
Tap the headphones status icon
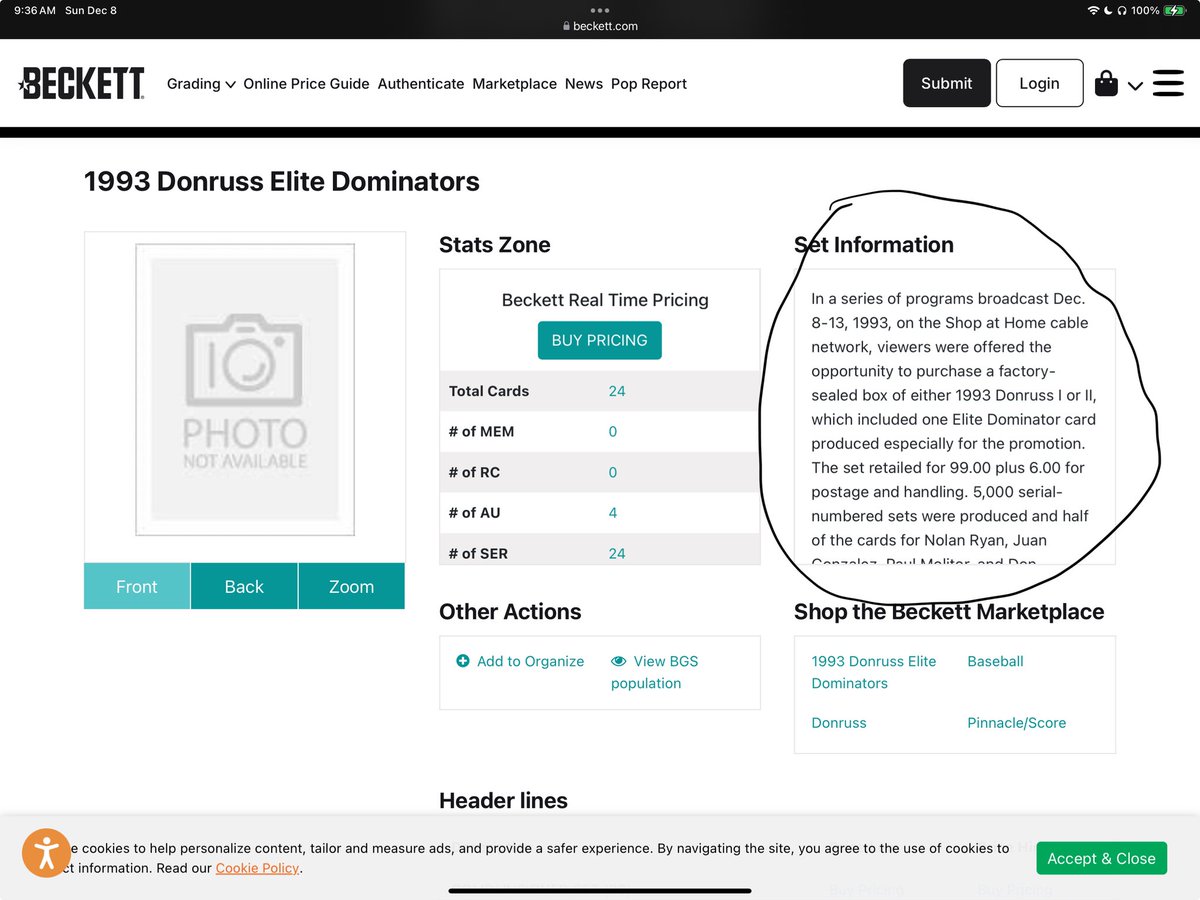[x=1122, y=11]
